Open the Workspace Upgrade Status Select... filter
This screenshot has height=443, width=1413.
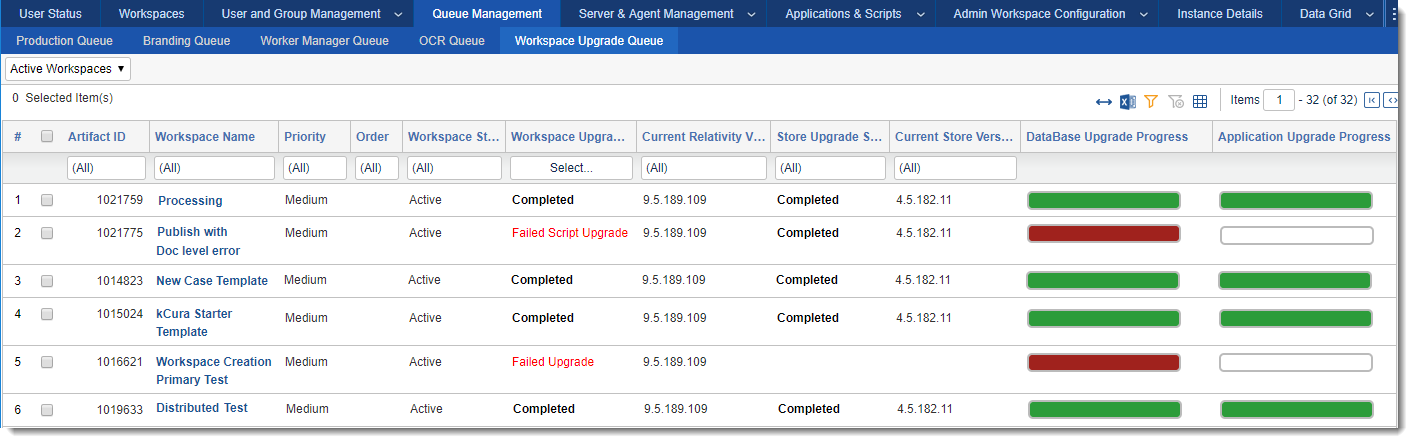(571, 168)
